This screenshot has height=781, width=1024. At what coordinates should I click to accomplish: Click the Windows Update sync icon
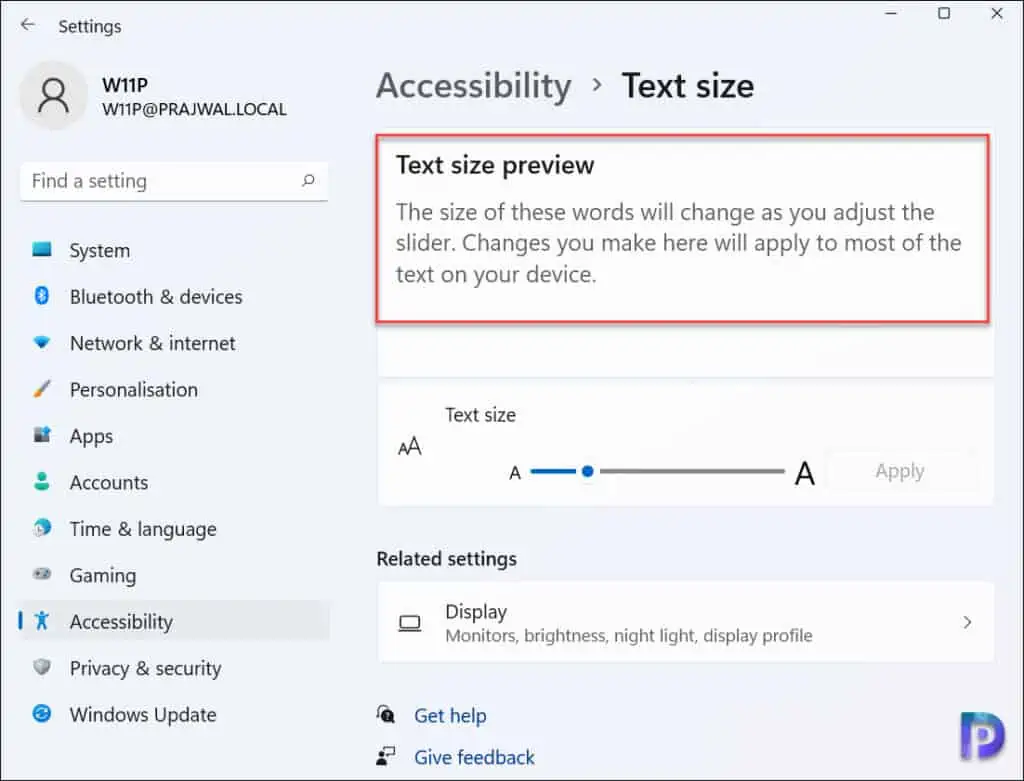[42, 714]
